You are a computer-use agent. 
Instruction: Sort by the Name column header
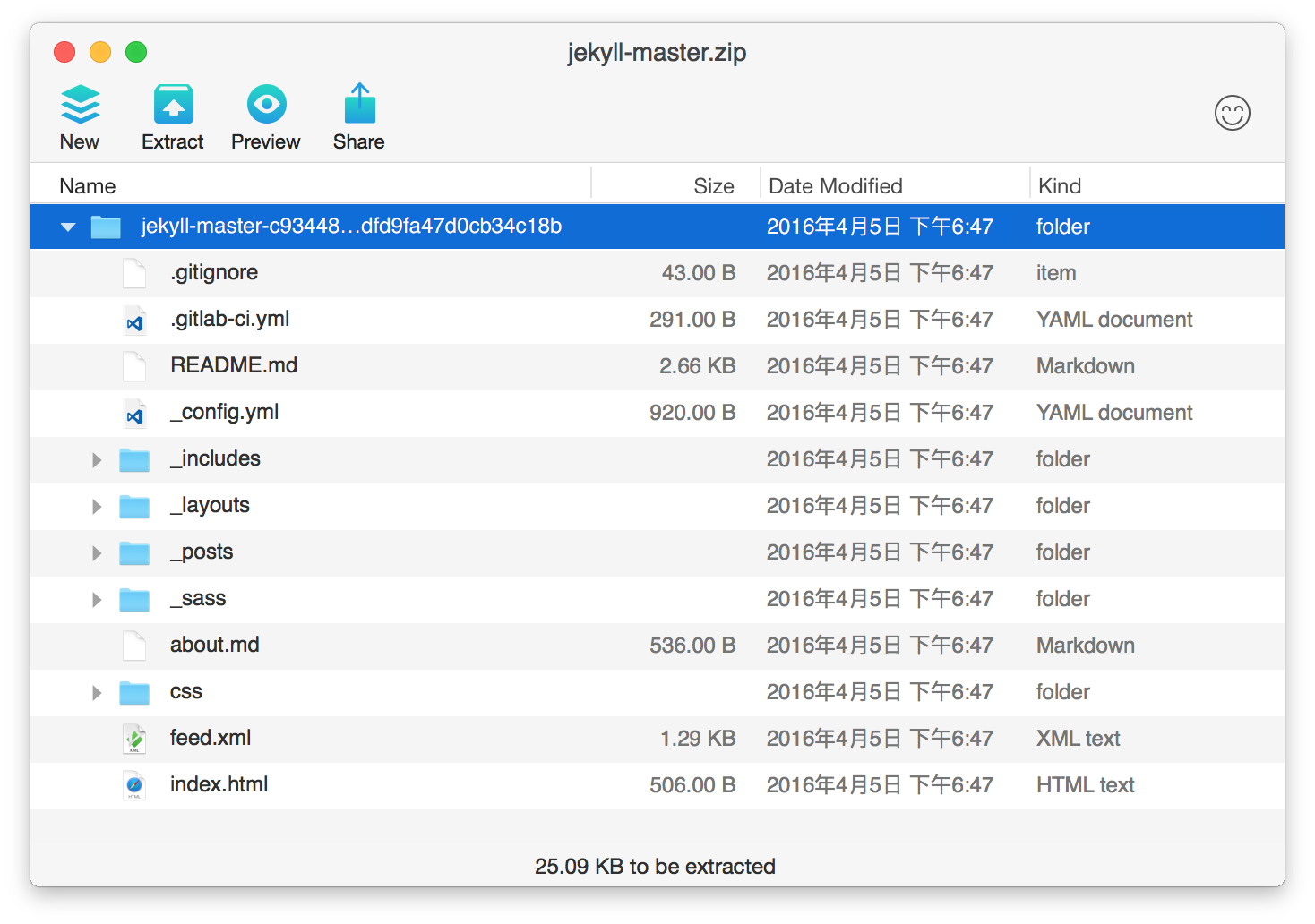coord(88,186)
